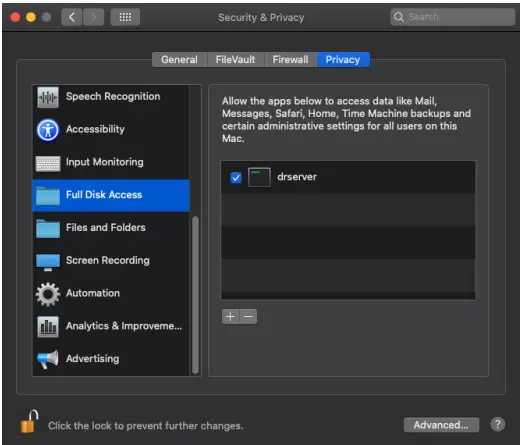Open help with the question mark button
The height and width of the screenshot is (445, 523).
[x=497, y=425]
